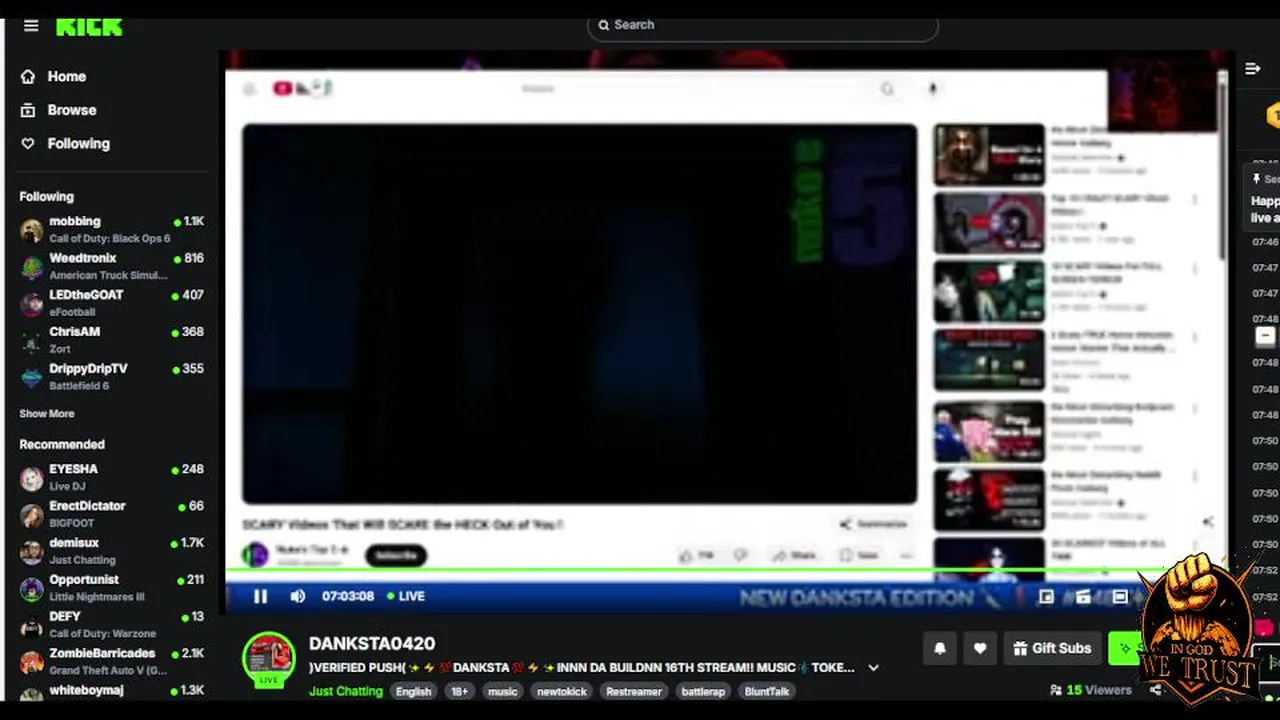Select the Restreamer tag
1280x720 pixels.
(x=634, y=691)
